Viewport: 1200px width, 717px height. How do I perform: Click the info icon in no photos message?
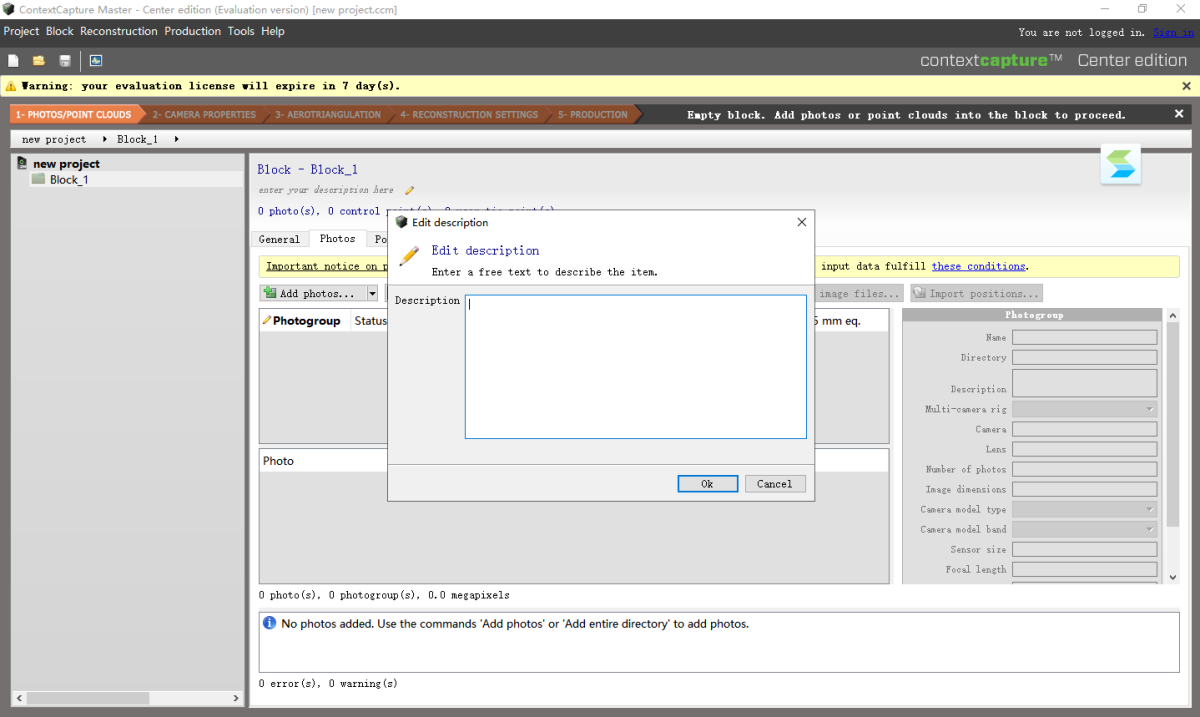(267, 623)
